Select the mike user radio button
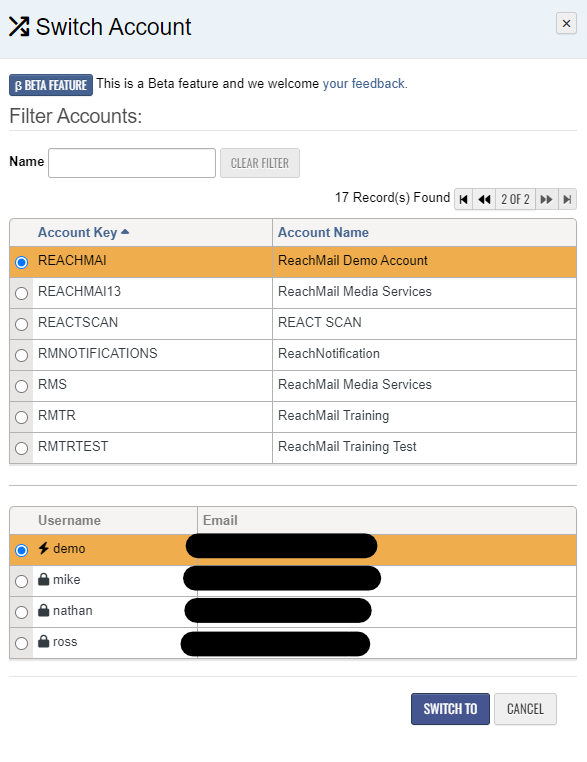The image size is (587, 762). [x=21, y=581]
